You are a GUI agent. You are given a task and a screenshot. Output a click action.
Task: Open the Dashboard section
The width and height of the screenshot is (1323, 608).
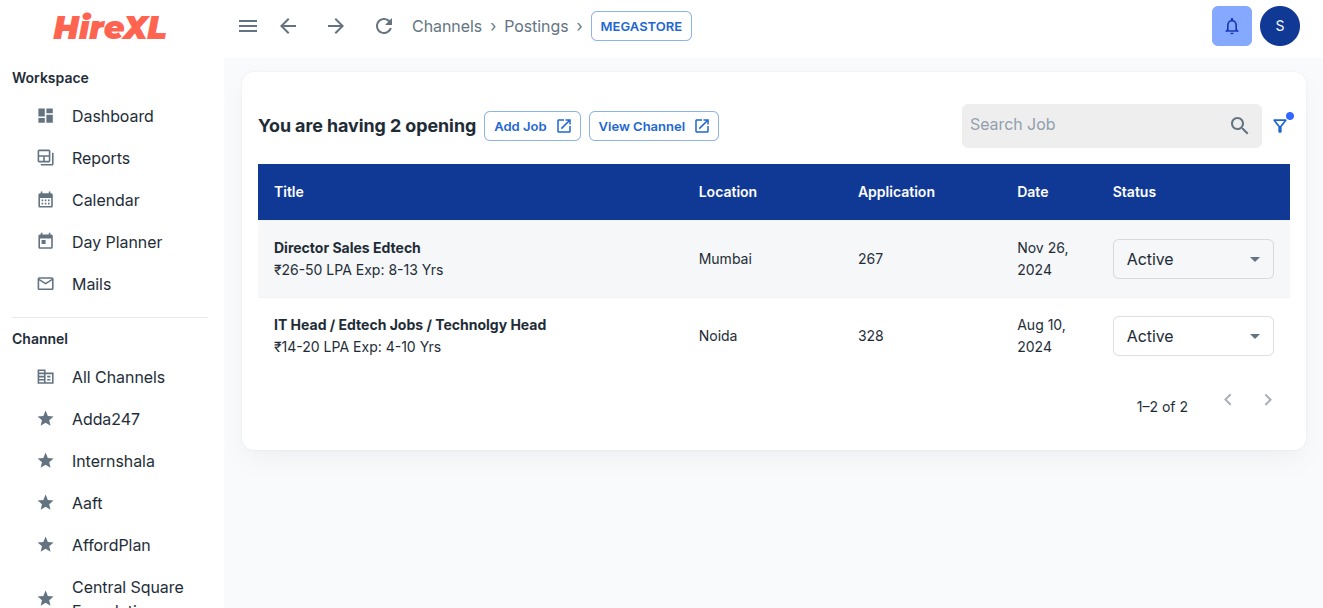tap(112, 116)
